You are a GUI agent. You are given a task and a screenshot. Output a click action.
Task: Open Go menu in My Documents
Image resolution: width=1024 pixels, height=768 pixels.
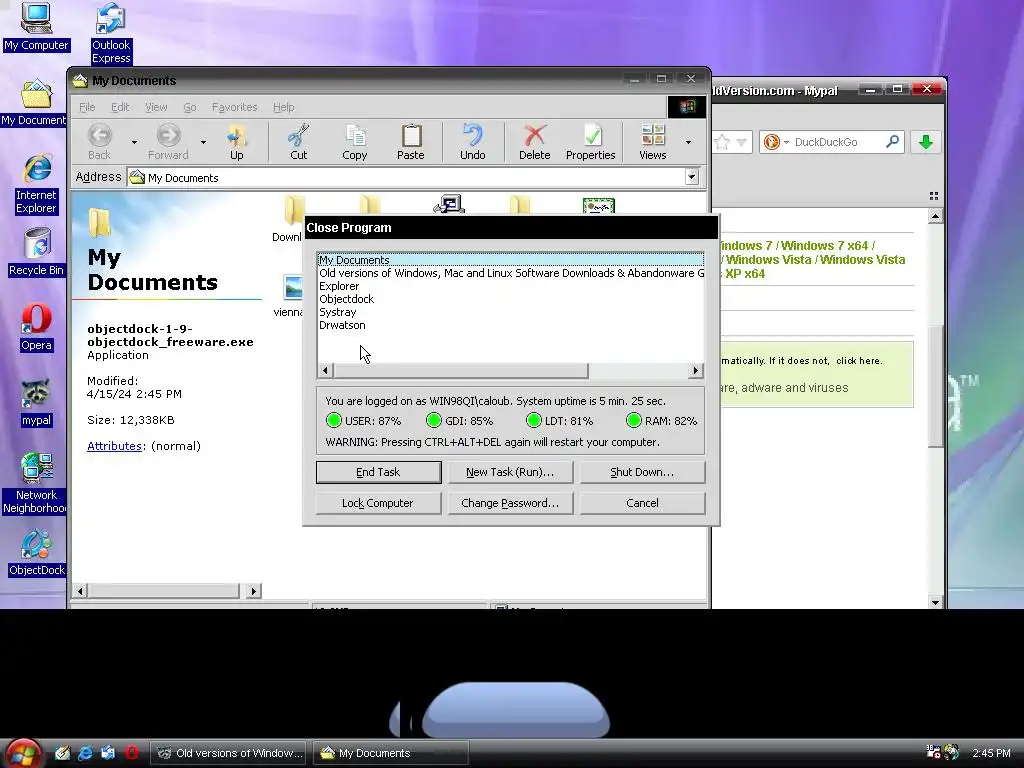click(x=189, y=107)
